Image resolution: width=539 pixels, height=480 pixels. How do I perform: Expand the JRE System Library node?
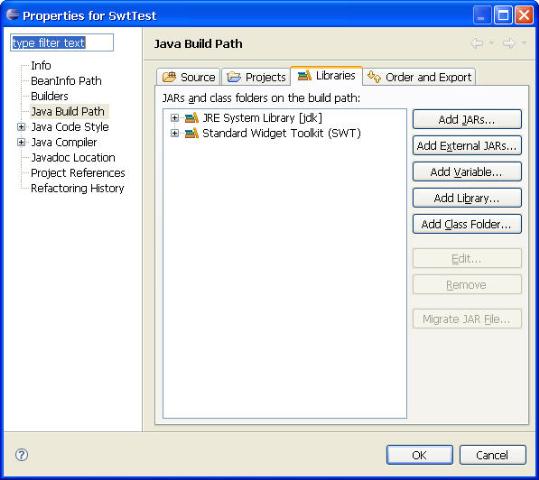pyautogui.click(x=175, y=118)
